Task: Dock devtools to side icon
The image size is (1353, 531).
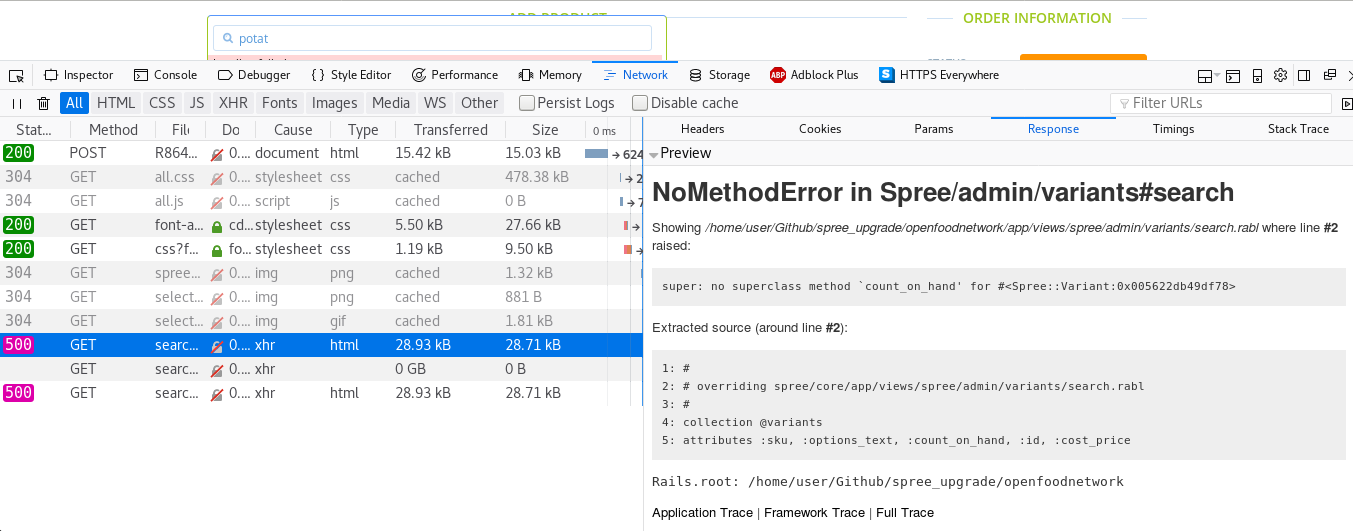Action: (1304, 75)
